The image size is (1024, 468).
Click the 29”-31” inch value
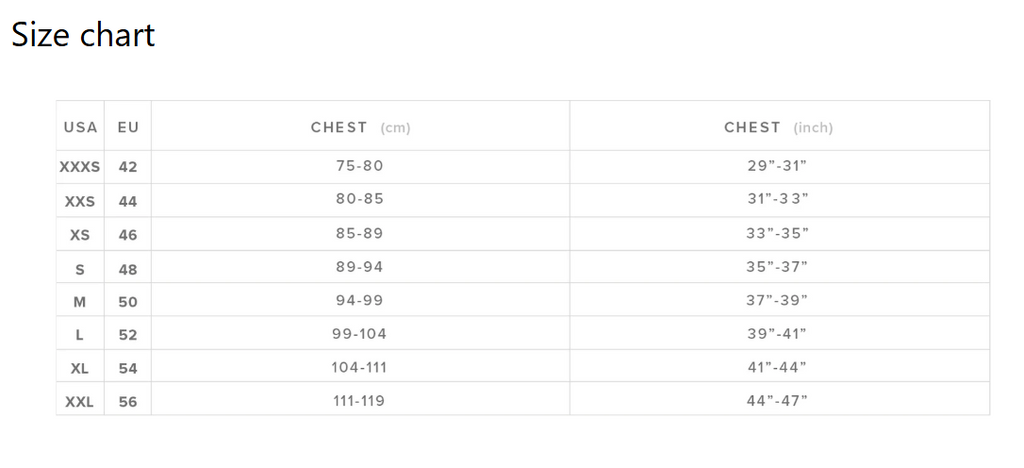coord(777,166)
